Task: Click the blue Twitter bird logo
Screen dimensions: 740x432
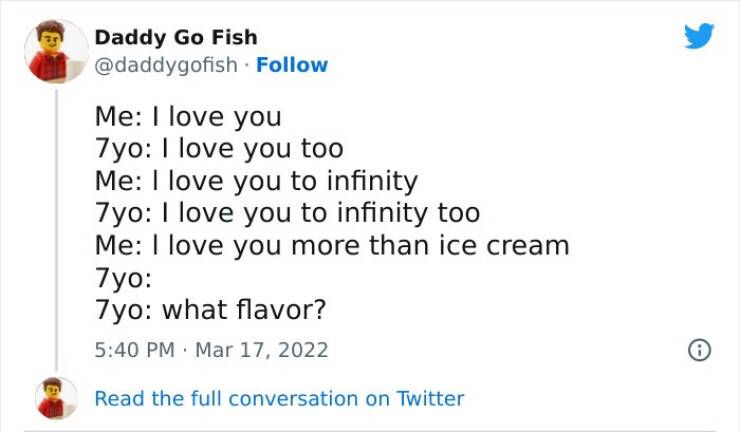Action: [x=699, y=35]
